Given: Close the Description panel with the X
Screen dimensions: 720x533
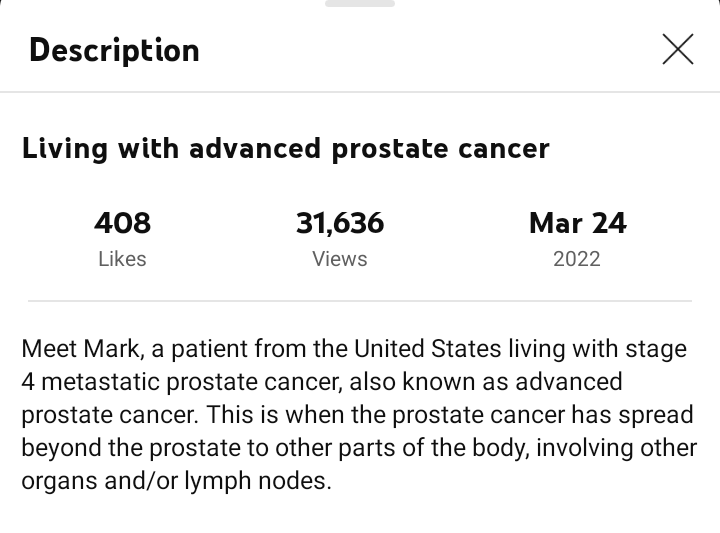Looking at the screenshot, I should 677,49.
